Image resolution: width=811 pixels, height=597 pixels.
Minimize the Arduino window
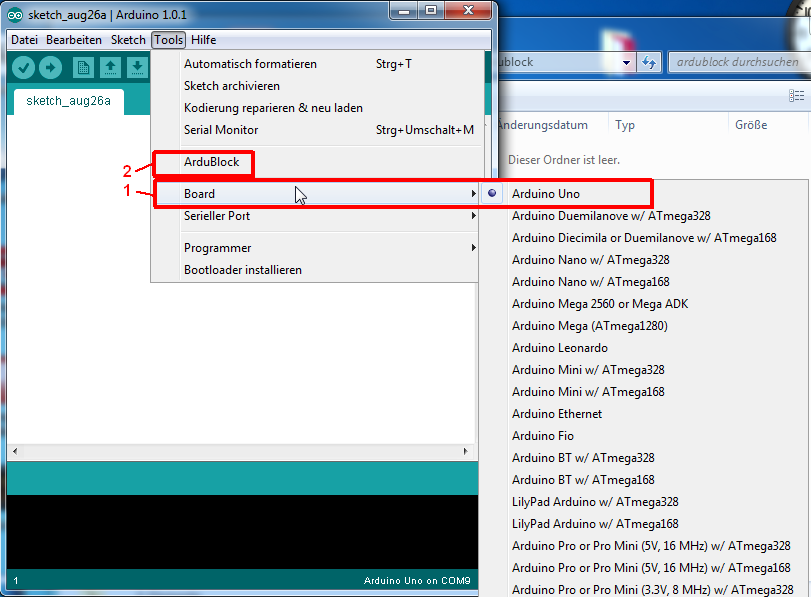point(404,10)
